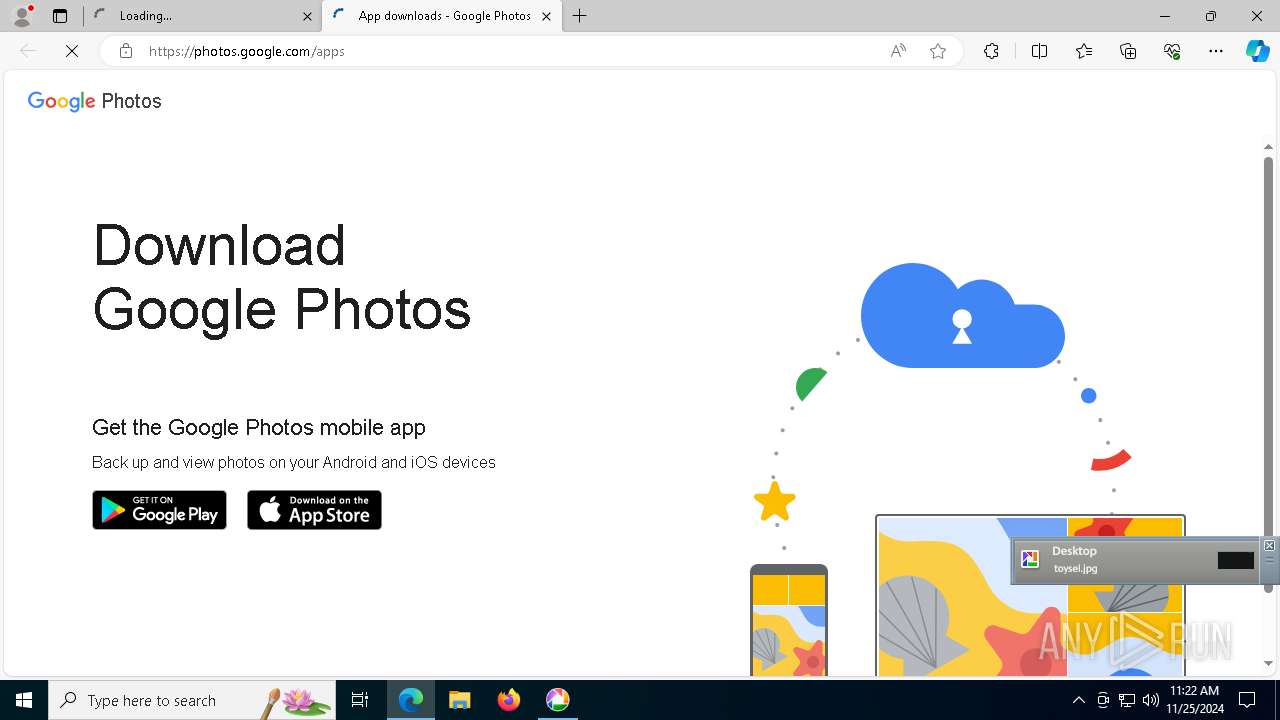Open the clock showing 11:22 AM
Screen dimensions: 1280x720
click(1194, 700)
